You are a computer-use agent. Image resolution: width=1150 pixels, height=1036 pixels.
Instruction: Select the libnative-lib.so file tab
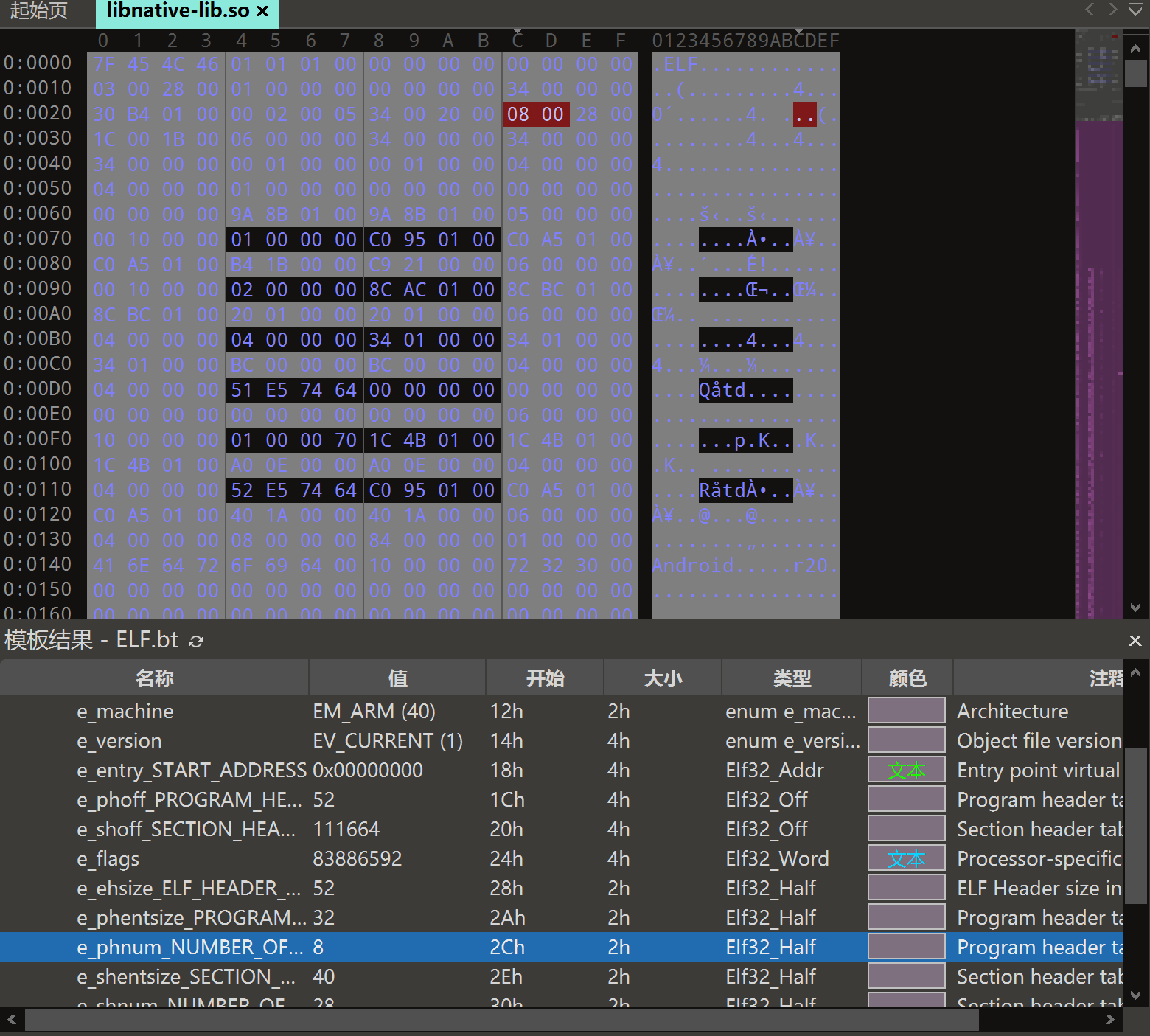(x=177, y=11)
